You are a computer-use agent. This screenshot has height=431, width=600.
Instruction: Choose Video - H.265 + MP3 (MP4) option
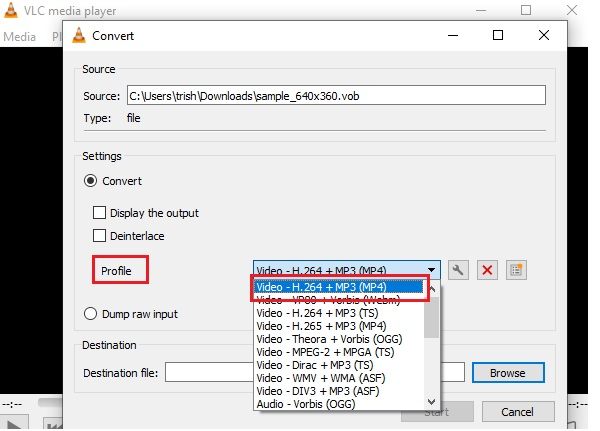[339, 326]
